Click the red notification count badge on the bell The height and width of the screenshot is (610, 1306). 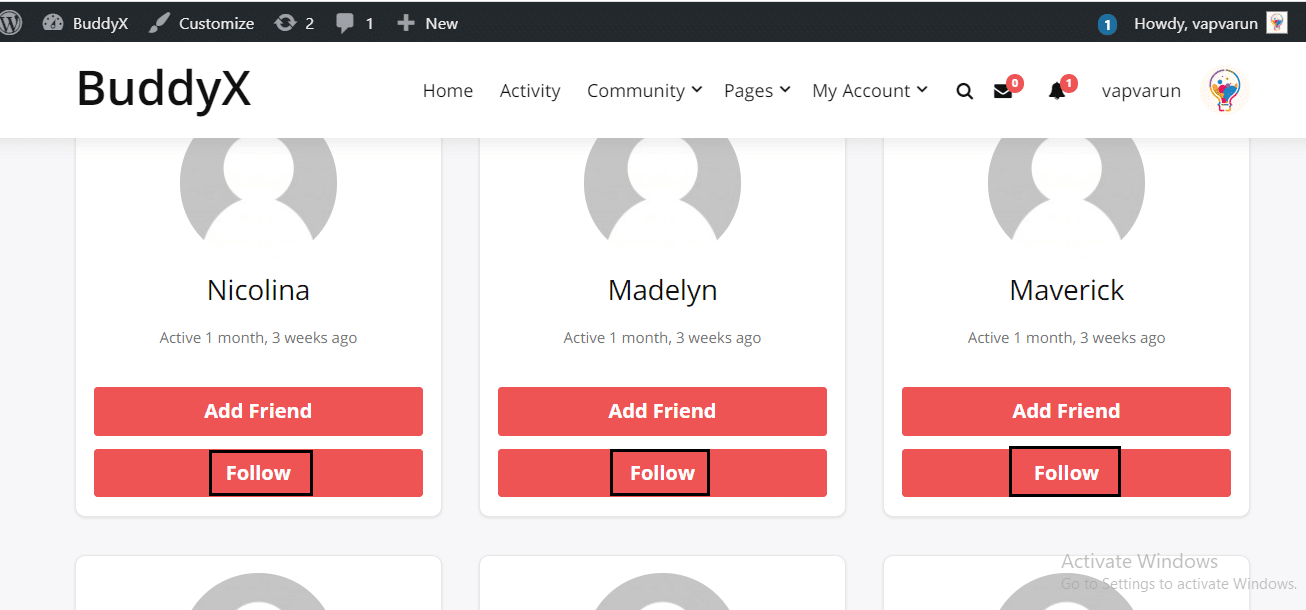tap(1071, 83)
